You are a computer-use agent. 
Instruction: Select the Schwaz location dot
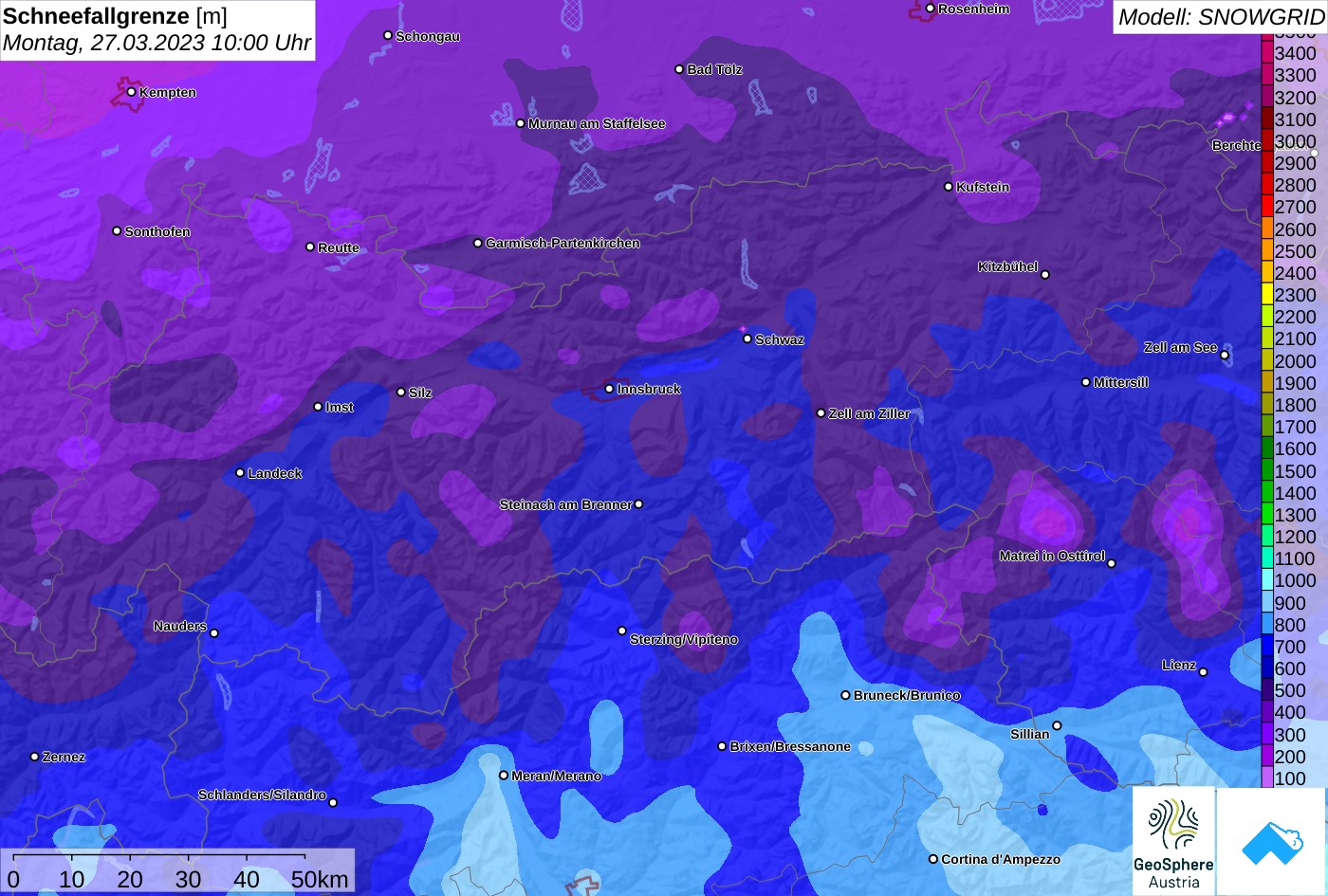pyautogui.click(x=747, y=338)
